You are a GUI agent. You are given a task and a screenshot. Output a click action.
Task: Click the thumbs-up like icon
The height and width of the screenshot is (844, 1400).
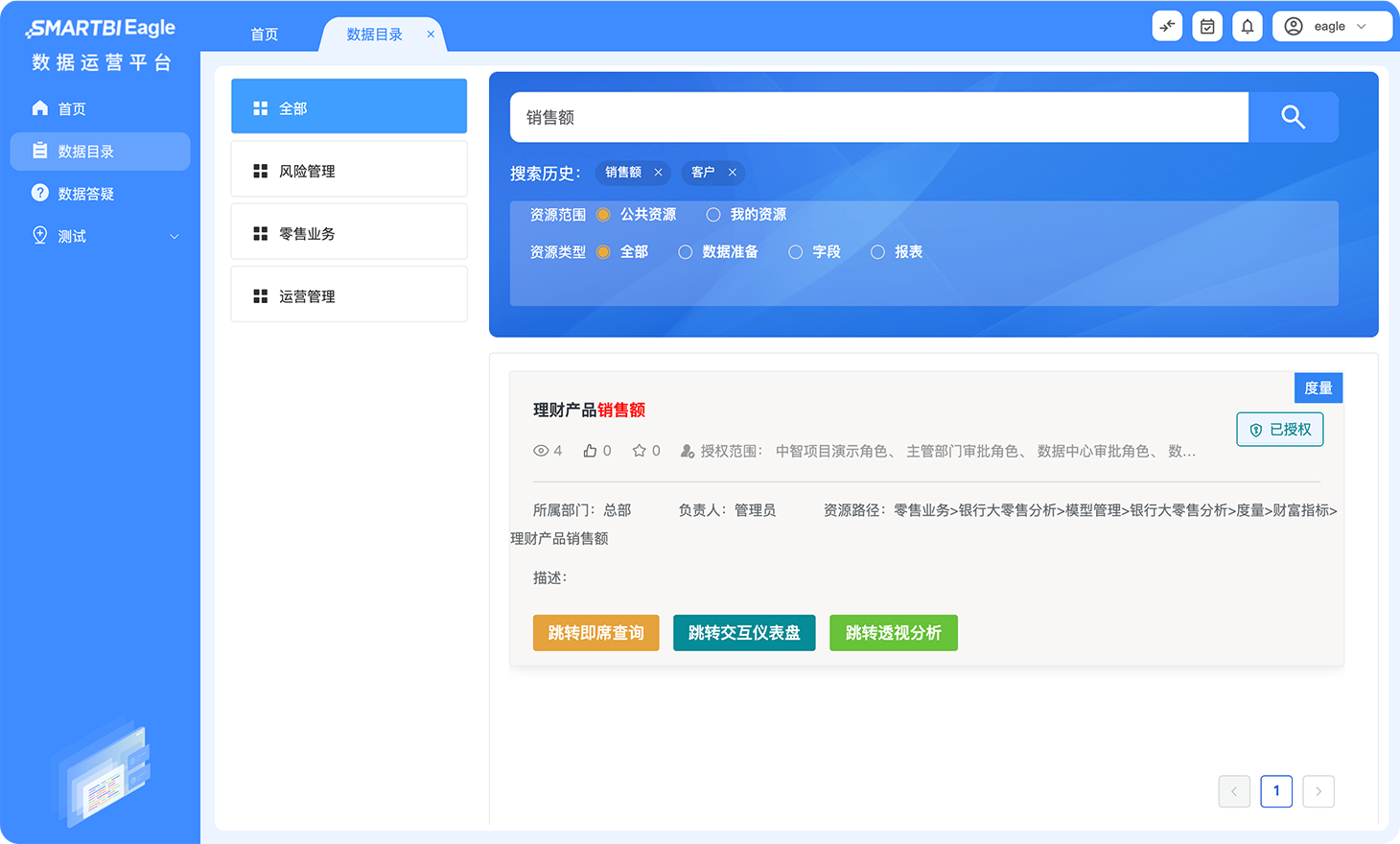pos(590,451)
